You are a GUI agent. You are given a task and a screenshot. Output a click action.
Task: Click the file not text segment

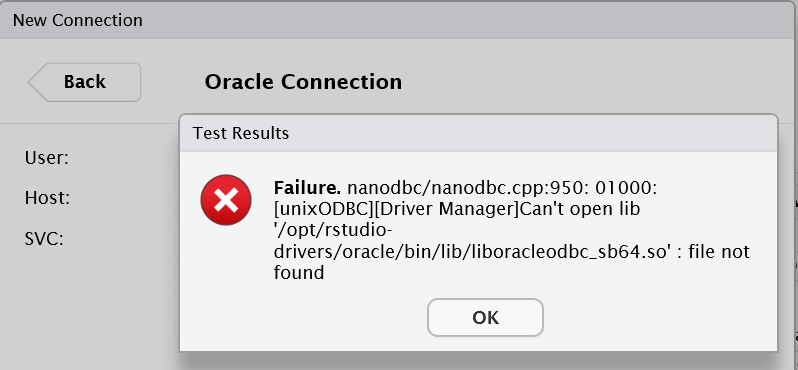(x=719, y=251)
